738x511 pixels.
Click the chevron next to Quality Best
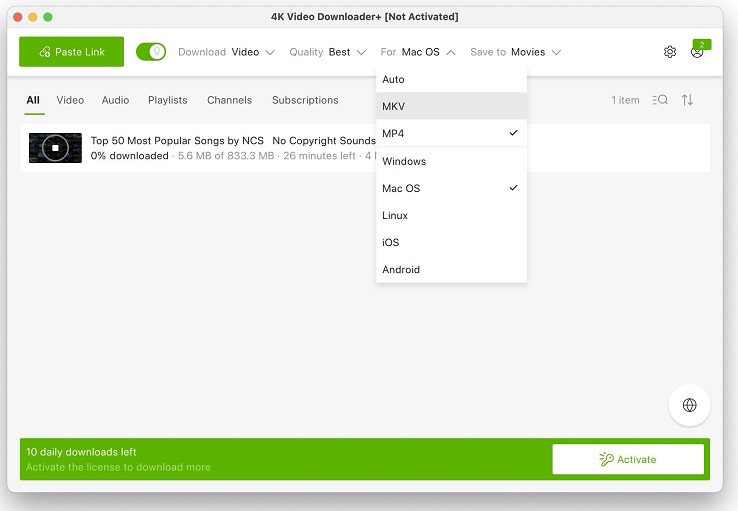[361, 52]
